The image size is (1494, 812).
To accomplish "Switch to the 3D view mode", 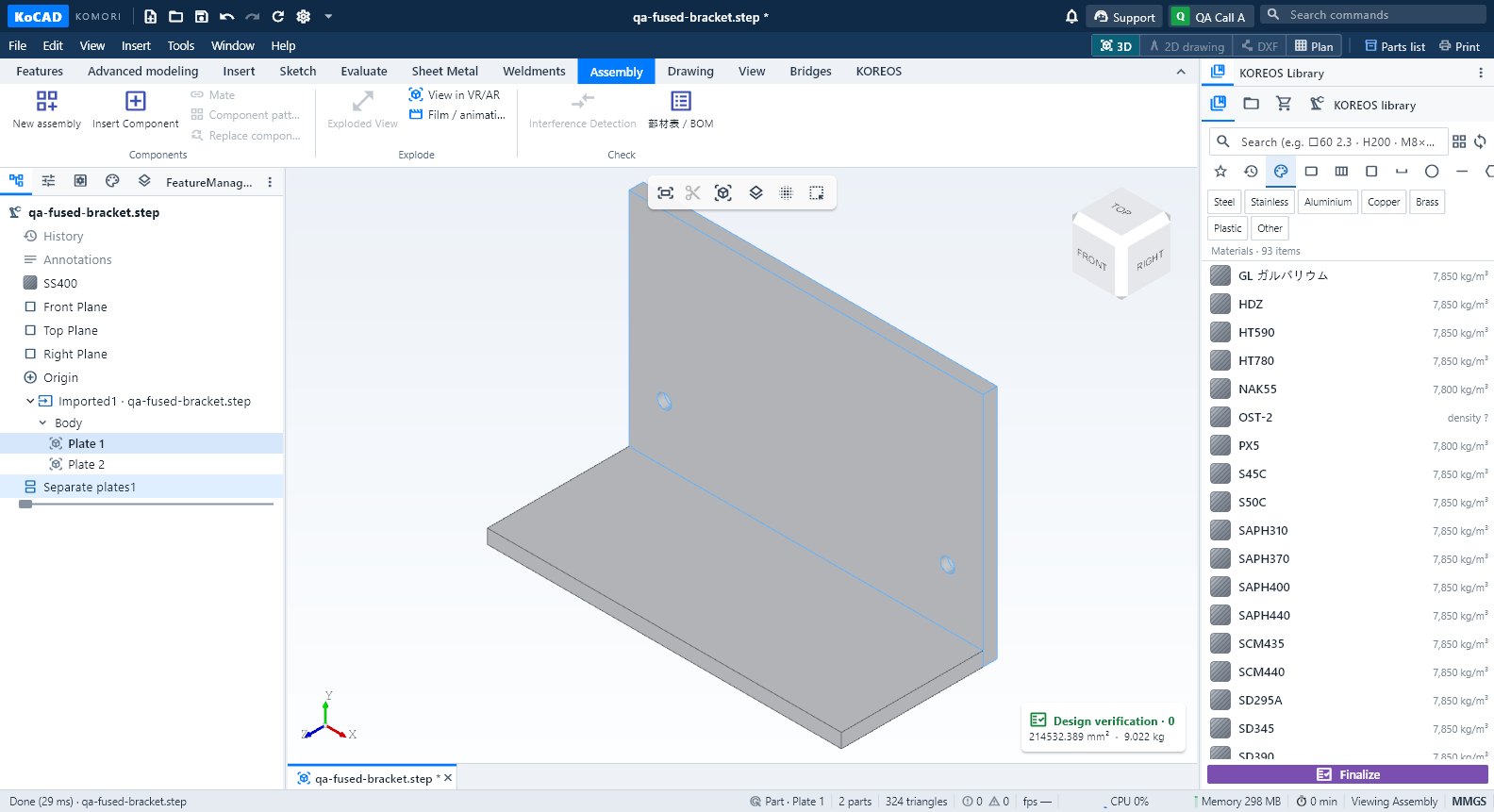I will (1116, 45).
